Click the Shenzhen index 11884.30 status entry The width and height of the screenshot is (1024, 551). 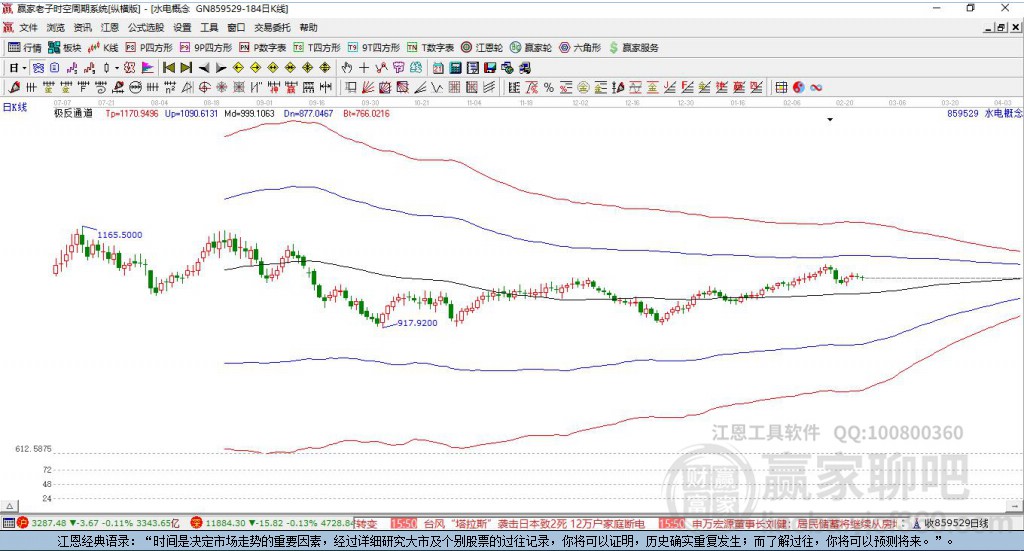point(272,523)
